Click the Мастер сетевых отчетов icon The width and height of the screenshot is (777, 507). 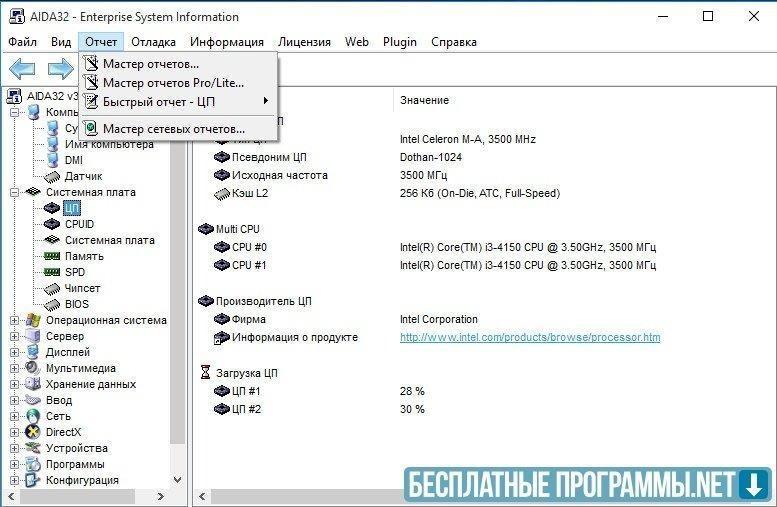coord(91,129)
